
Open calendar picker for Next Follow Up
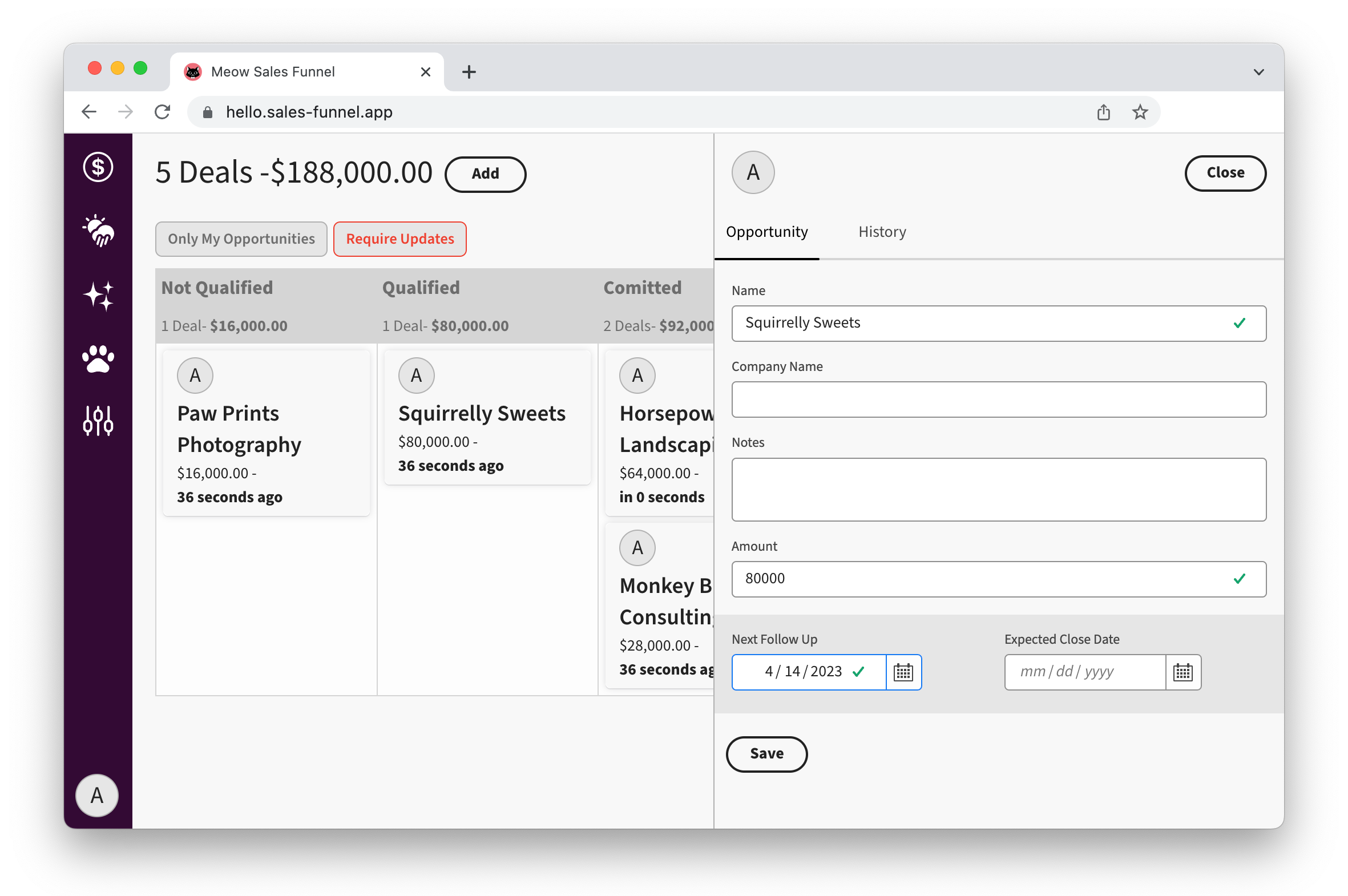coord(903,672)
